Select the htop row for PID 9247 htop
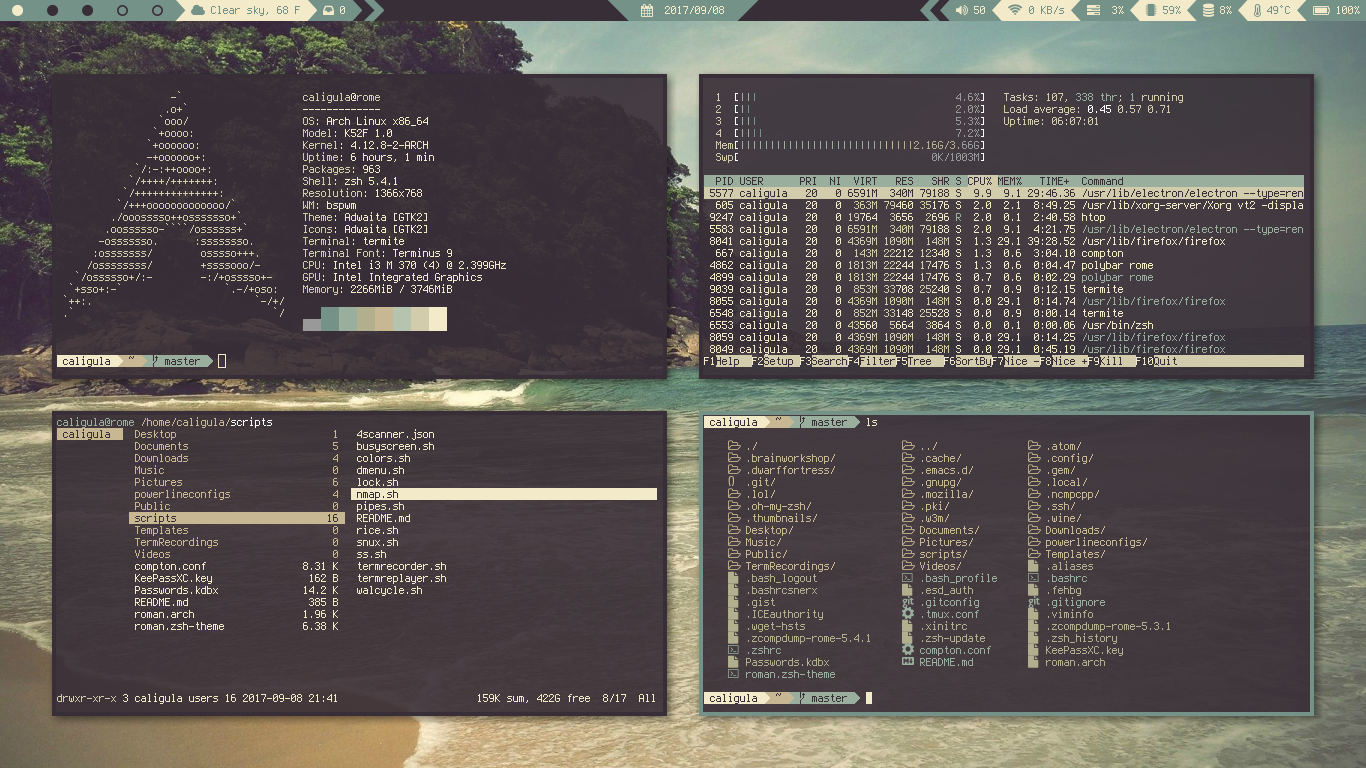This screenshot has height=768, width=1366. 1004,217
